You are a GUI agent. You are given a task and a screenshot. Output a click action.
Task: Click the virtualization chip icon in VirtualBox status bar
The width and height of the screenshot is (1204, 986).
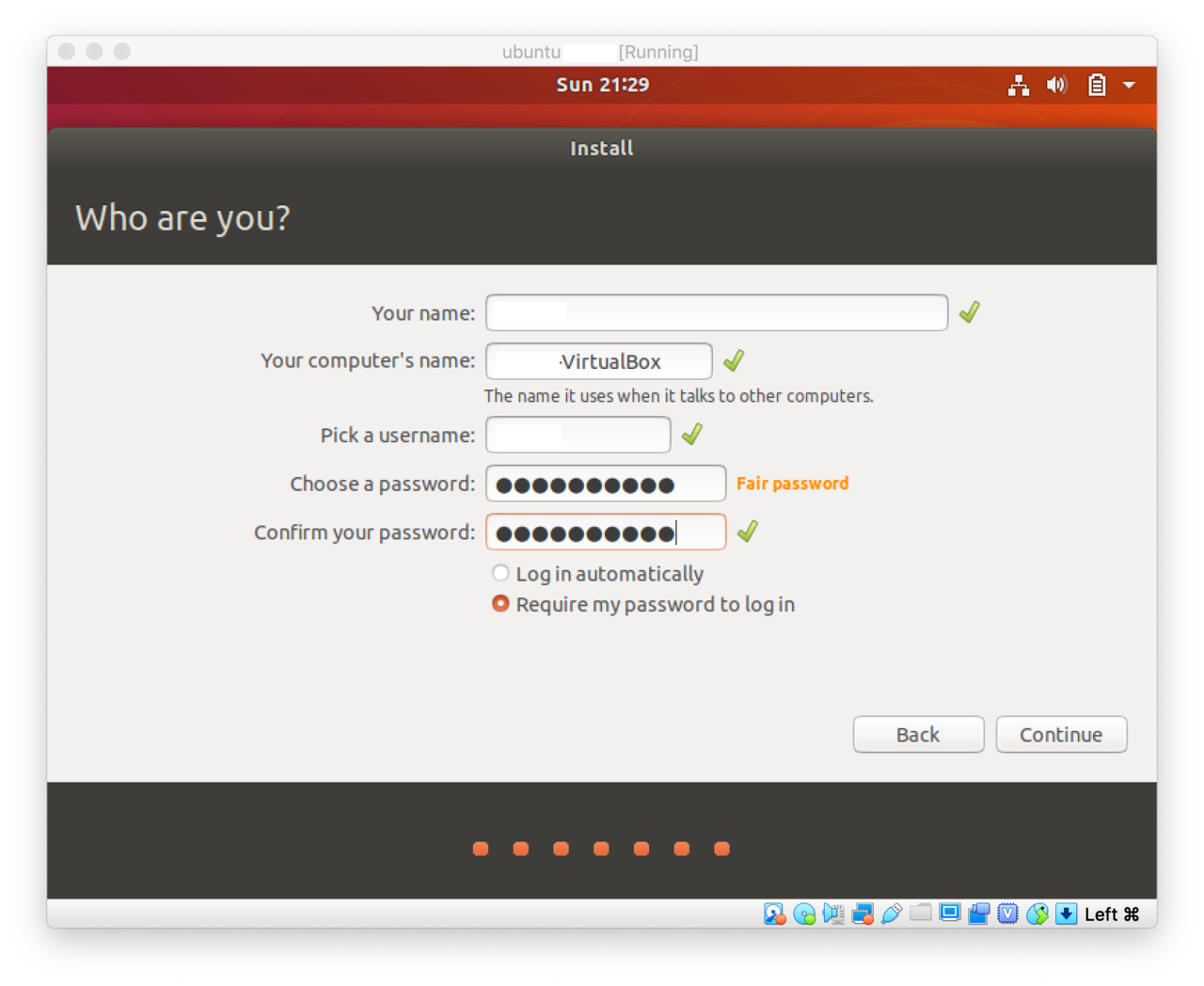[1006, 914]
